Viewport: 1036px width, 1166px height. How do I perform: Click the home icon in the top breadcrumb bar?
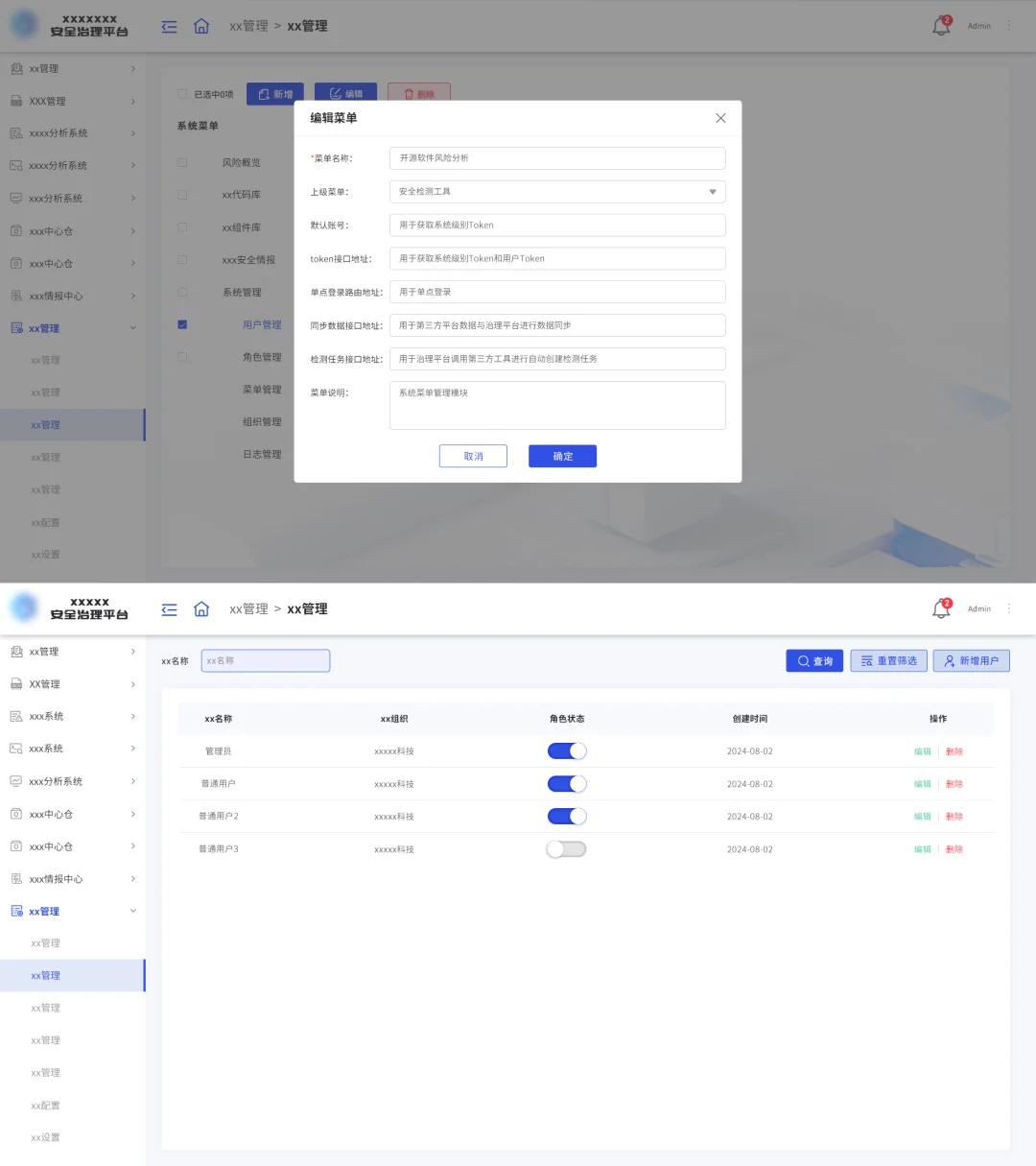pos(201,27)
